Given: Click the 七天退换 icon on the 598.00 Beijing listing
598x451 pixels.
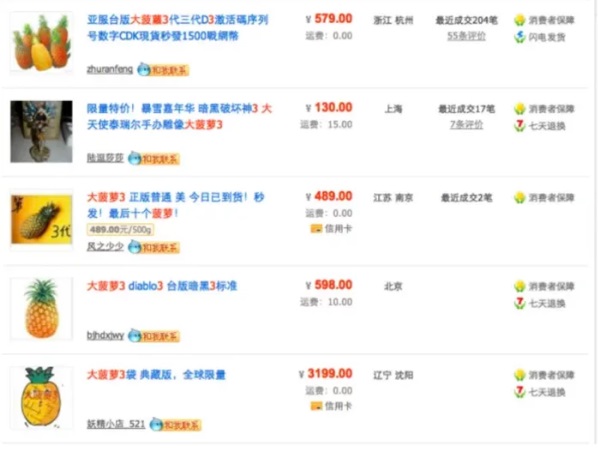Looking at the screenshot, I should (519, 303).
